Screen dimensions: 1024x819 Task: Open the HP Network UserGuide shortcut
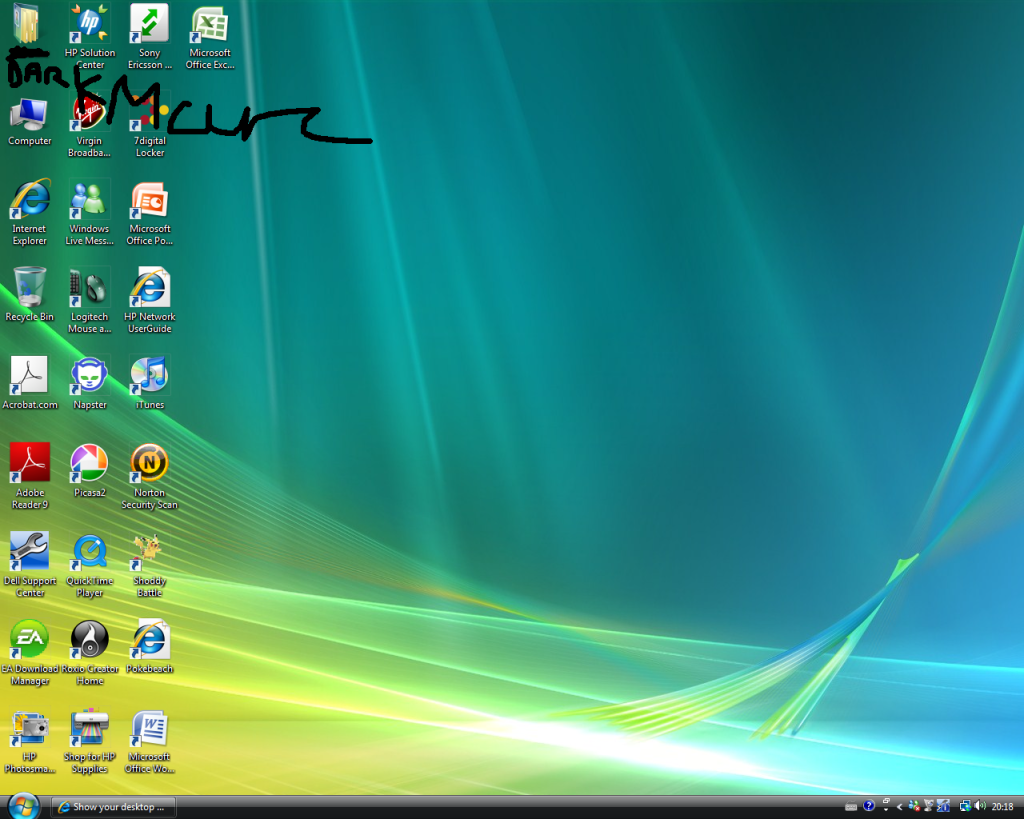click(x=150, y=300)
